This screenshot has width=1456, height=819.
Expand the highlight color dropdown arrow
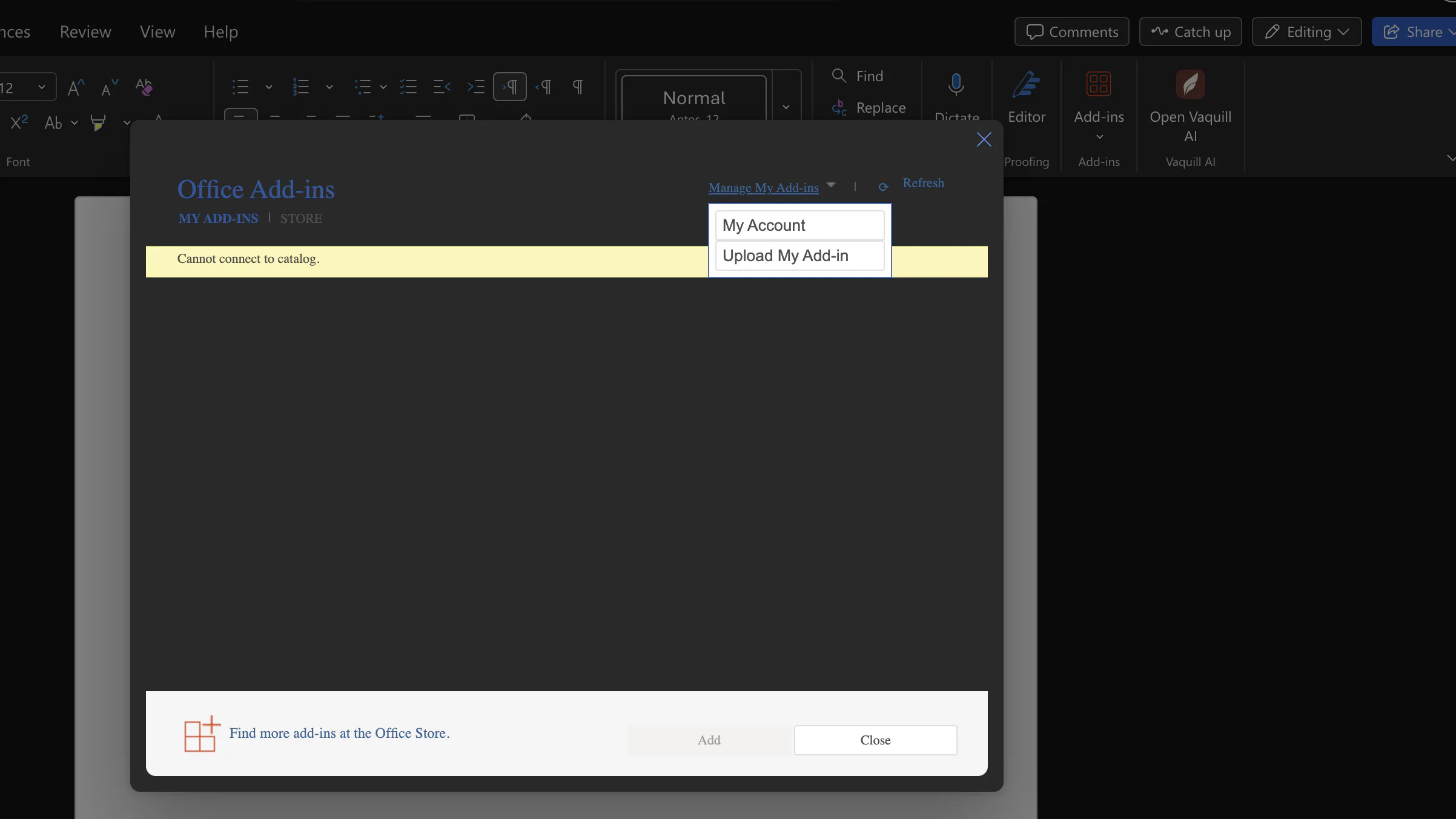tap(127, 123)
